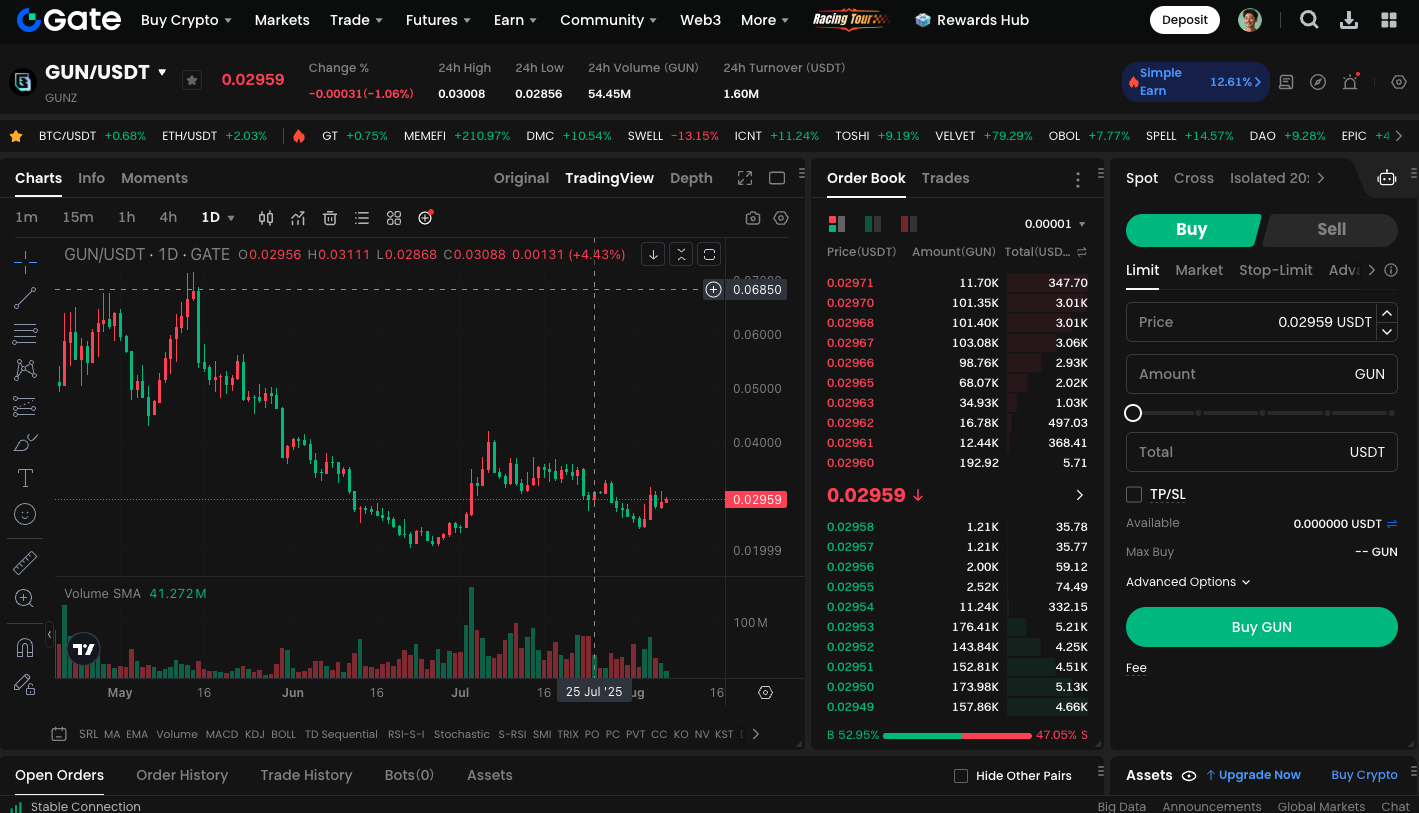Take a chart snapshot with camera icon
Screen dimensions: 1419x813
pos(753,218)
